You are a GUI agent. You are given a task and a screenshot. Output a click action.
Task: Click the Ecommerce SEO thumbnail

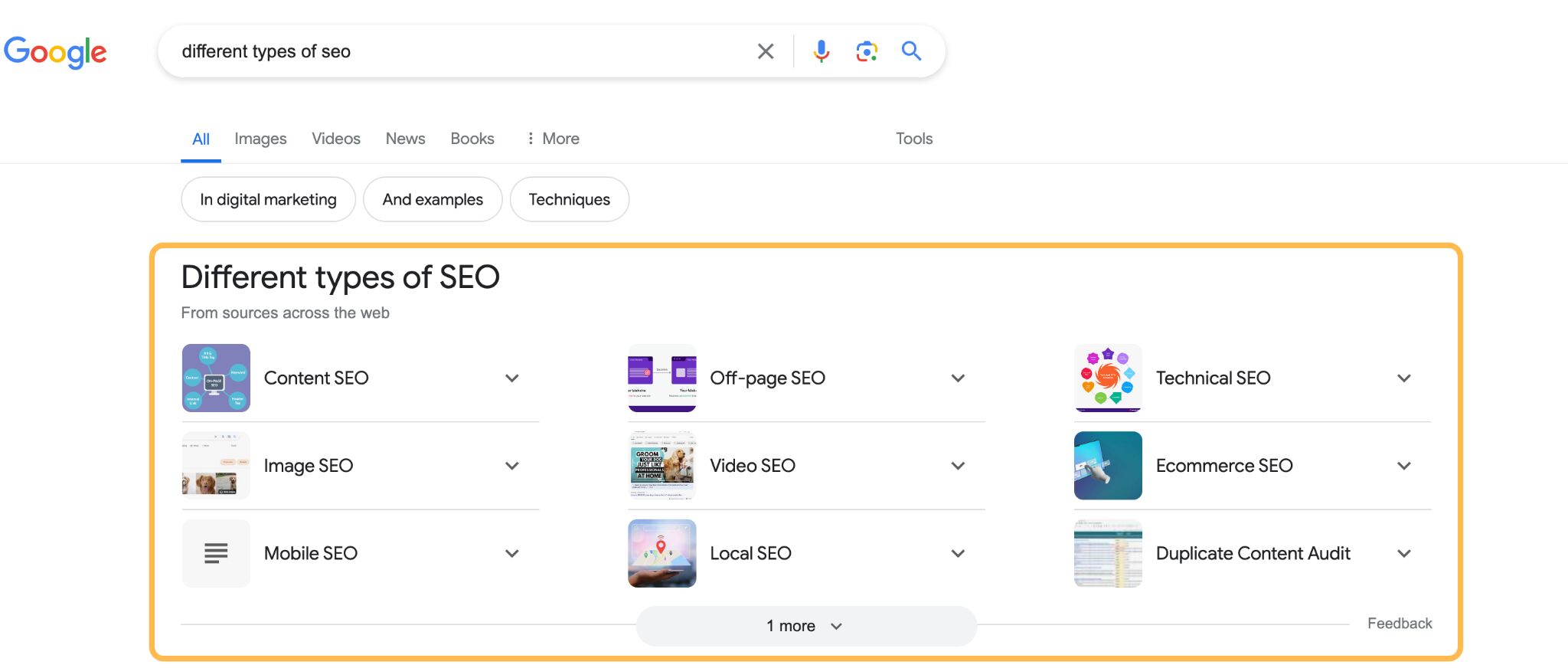pos(1108,466)
